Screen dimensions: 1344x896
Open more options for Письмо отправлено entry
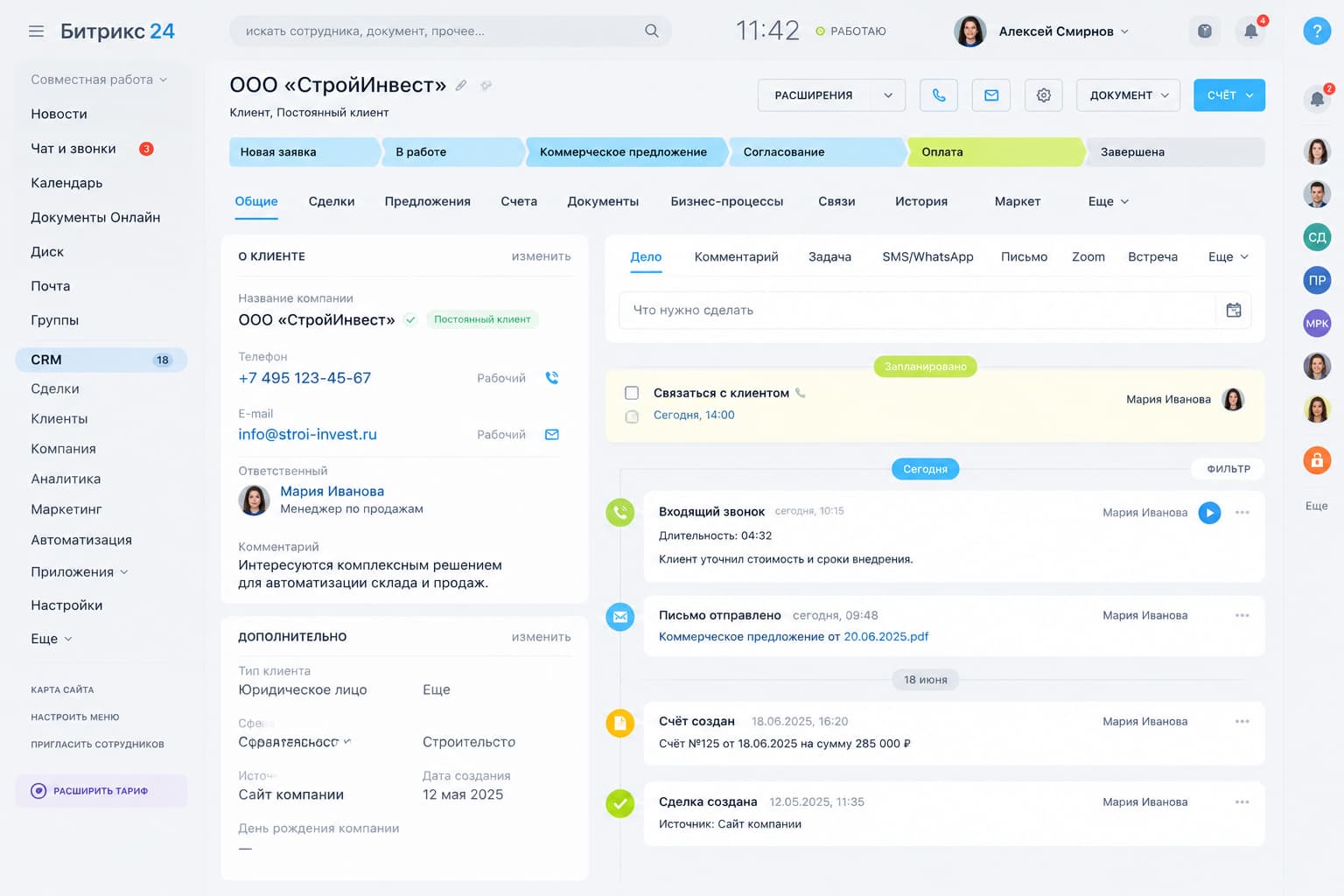(1242, 616)
